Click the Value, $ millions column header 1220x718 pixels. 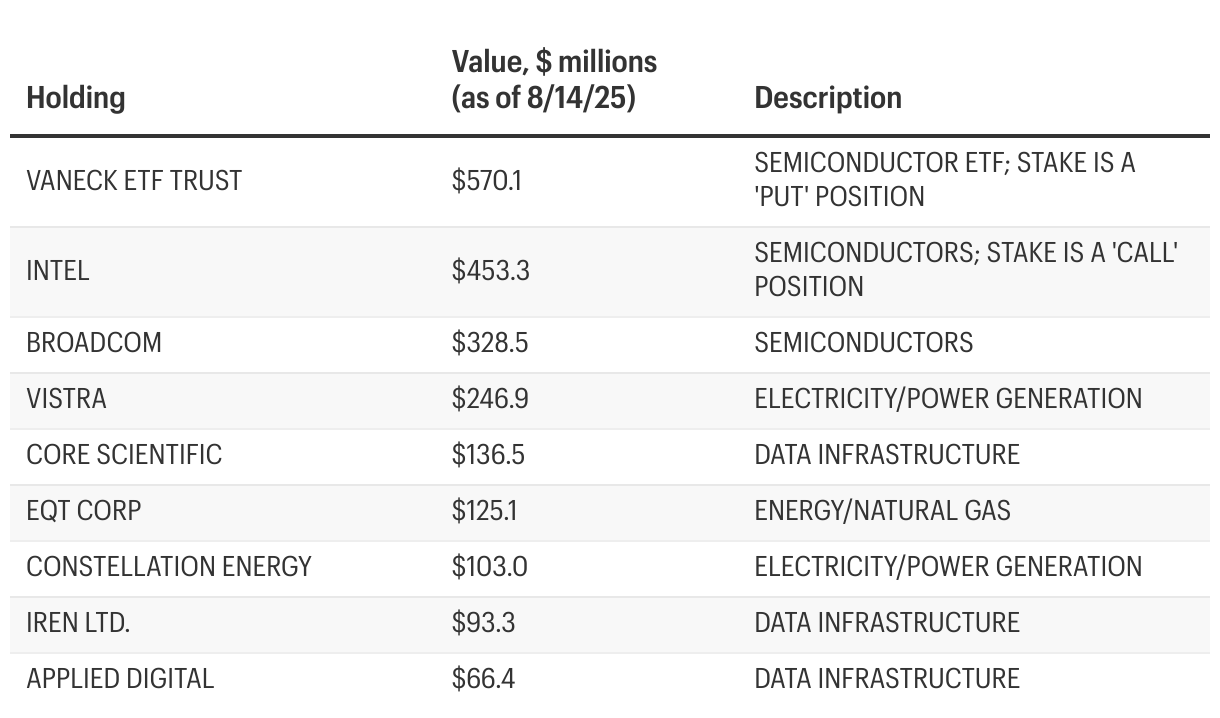554,80
